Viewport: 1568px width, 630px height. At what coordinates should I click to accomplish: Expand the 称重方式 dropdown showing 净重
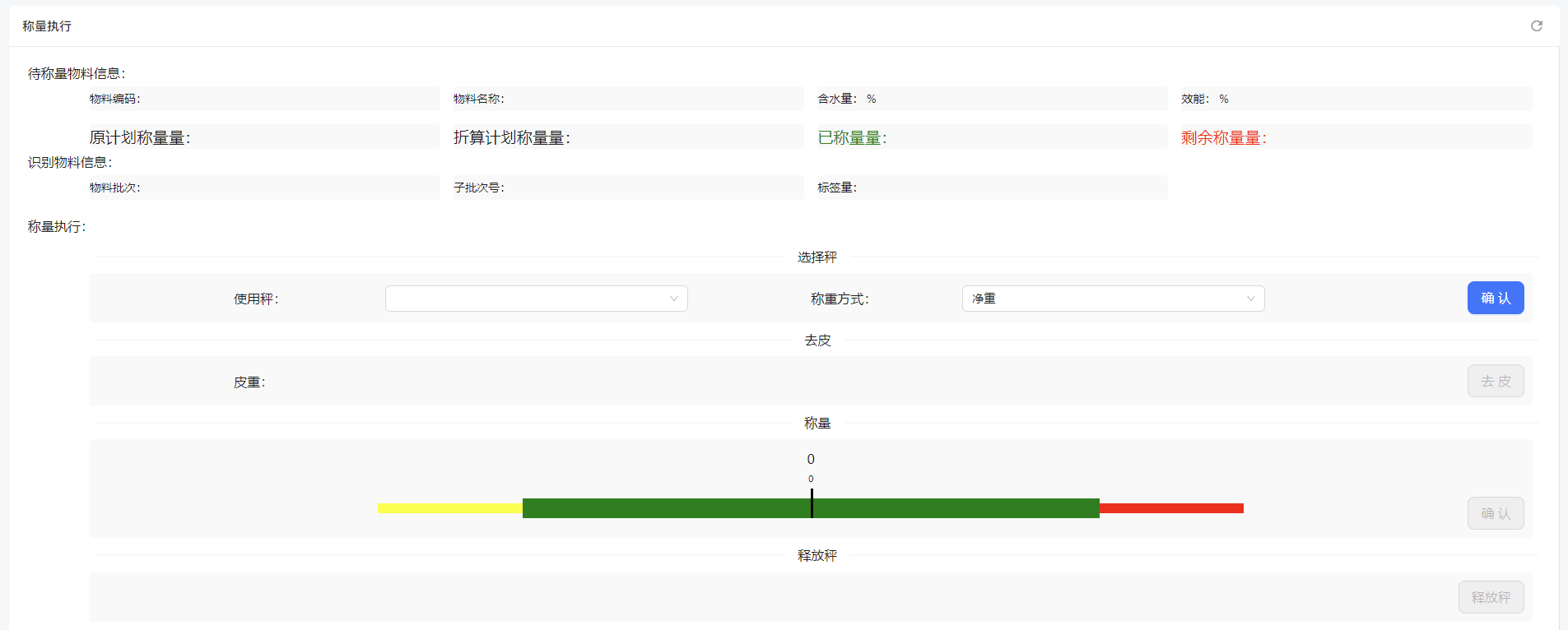click(1112, 299)
